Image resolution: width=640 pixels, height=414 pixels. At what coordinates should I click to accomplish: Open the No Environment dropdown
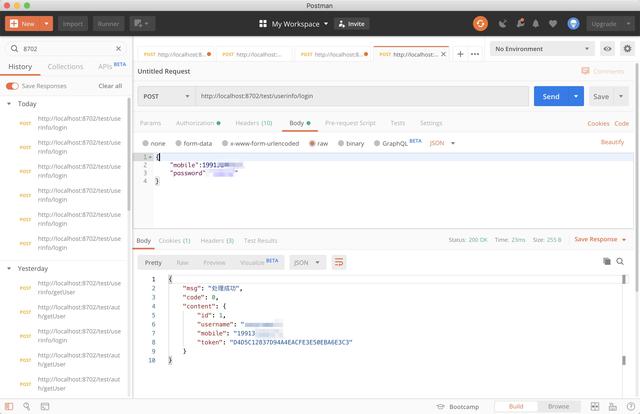click(542, 49)
